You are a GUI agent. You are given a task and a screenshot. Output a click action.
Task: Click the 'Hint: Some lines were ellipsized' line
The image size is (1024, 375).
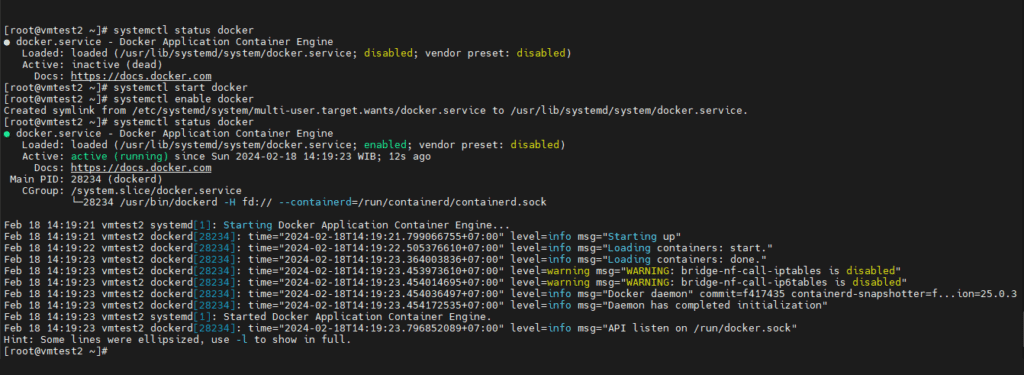click(177, 340)
